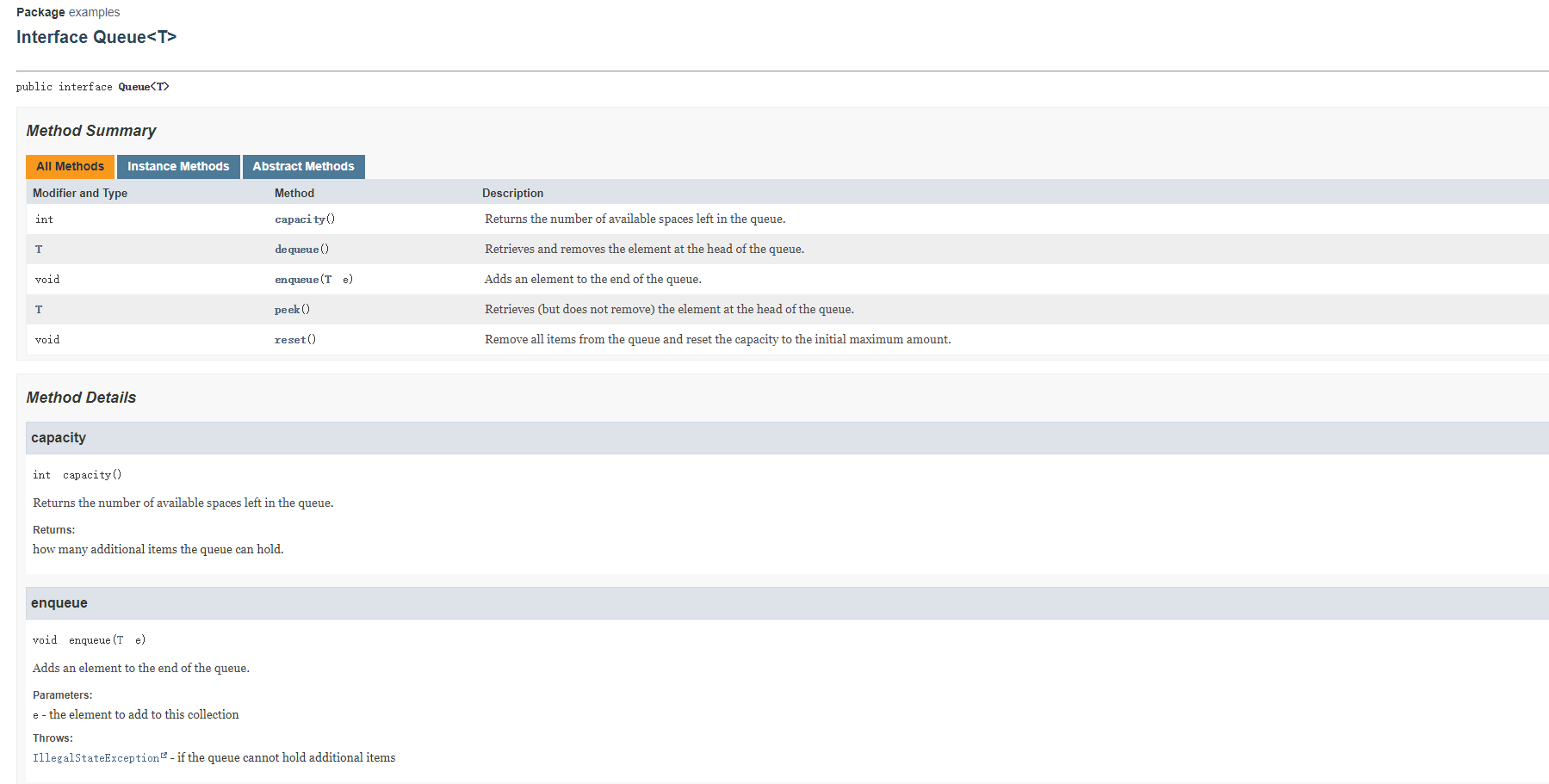1549x784 pixels.
Task: Click 'Adds an element to the end' table description
Action: [593, 280]
